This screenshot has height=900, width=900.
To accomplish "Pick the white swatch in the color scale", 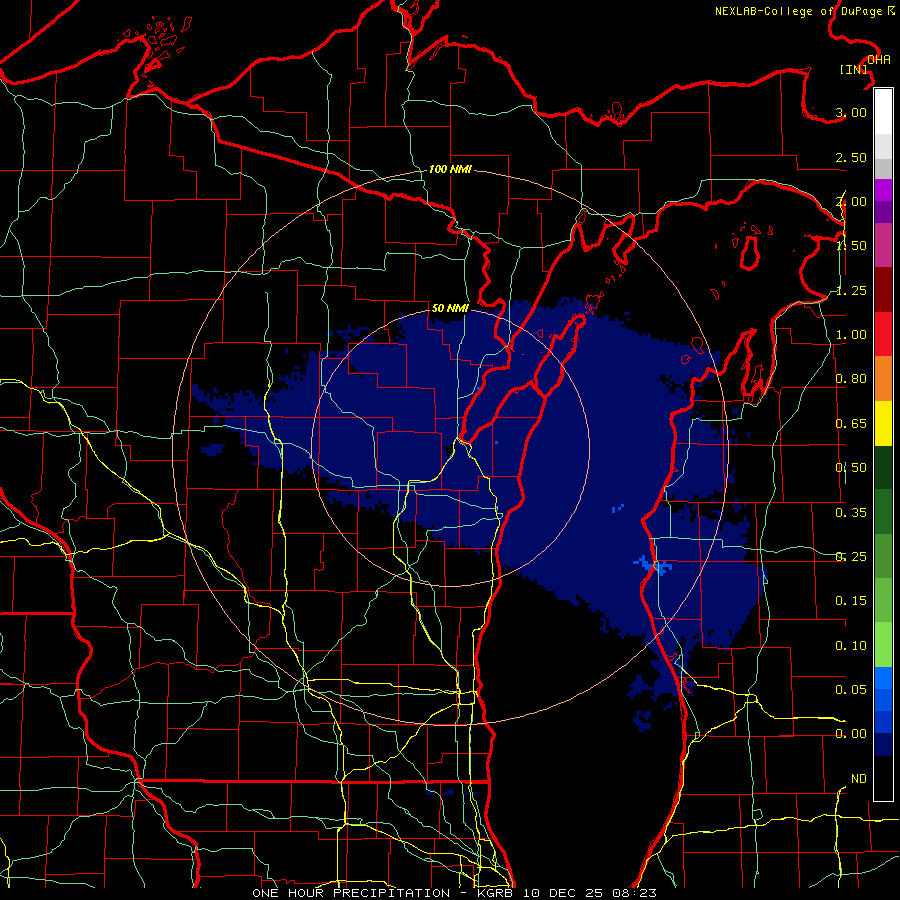I will click(x=883, y=112).
